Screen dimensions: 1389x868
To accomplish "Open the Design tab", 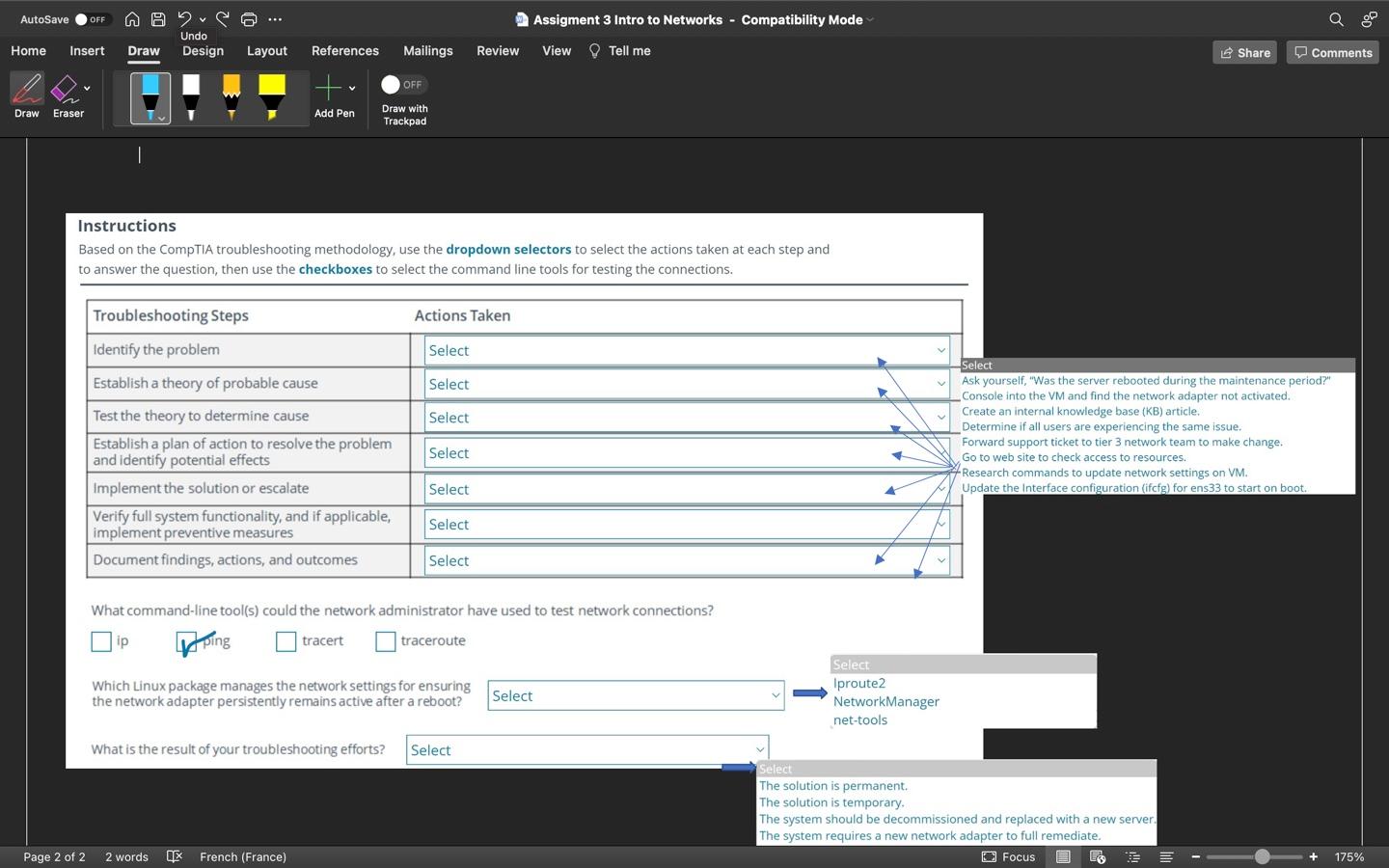I will click(203, 51).
